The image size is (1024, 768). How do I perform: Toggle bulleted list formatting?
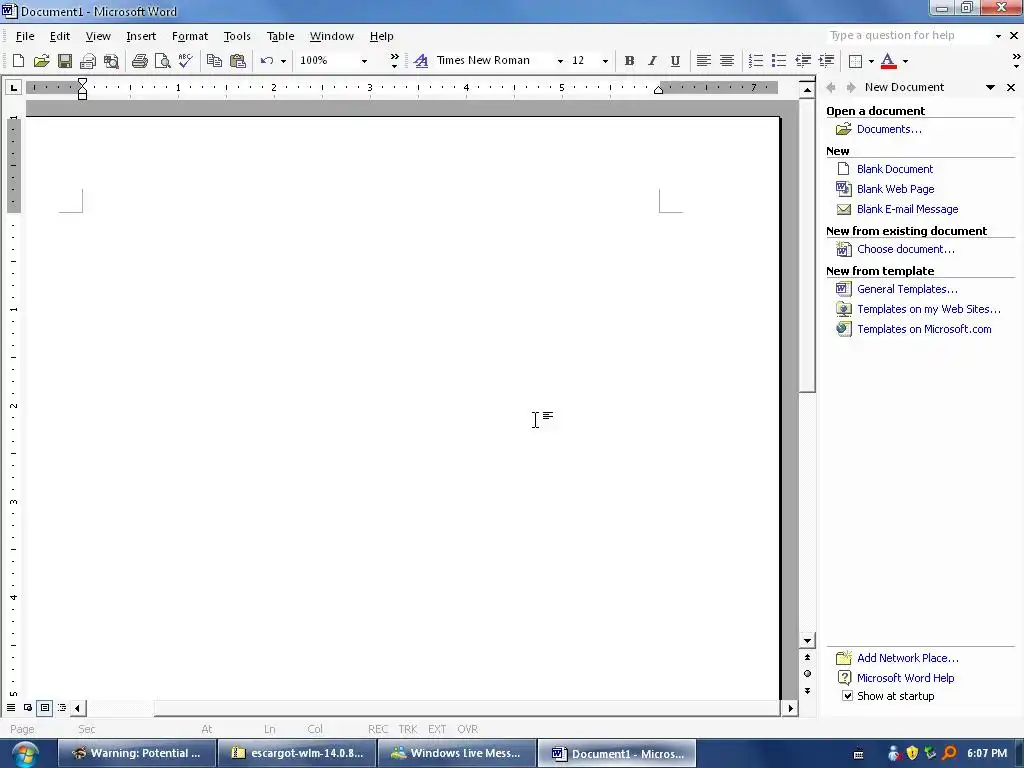778,61
